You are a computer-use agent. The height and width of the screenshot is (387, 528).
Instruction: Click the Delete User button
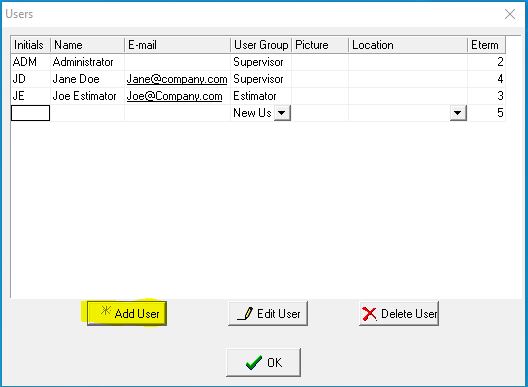point(399,313)
